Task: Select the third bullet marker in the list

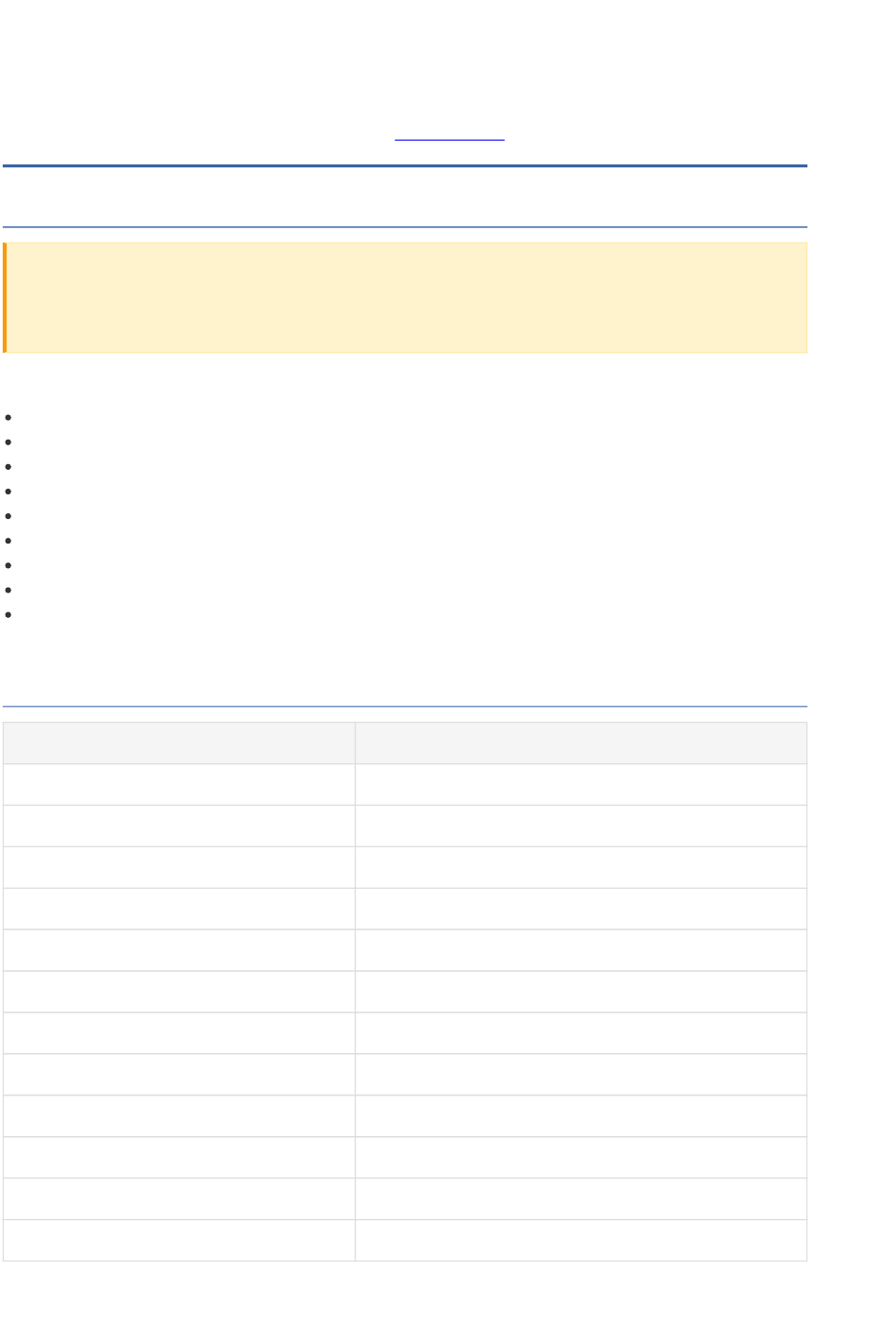Action: click(8, 466)
